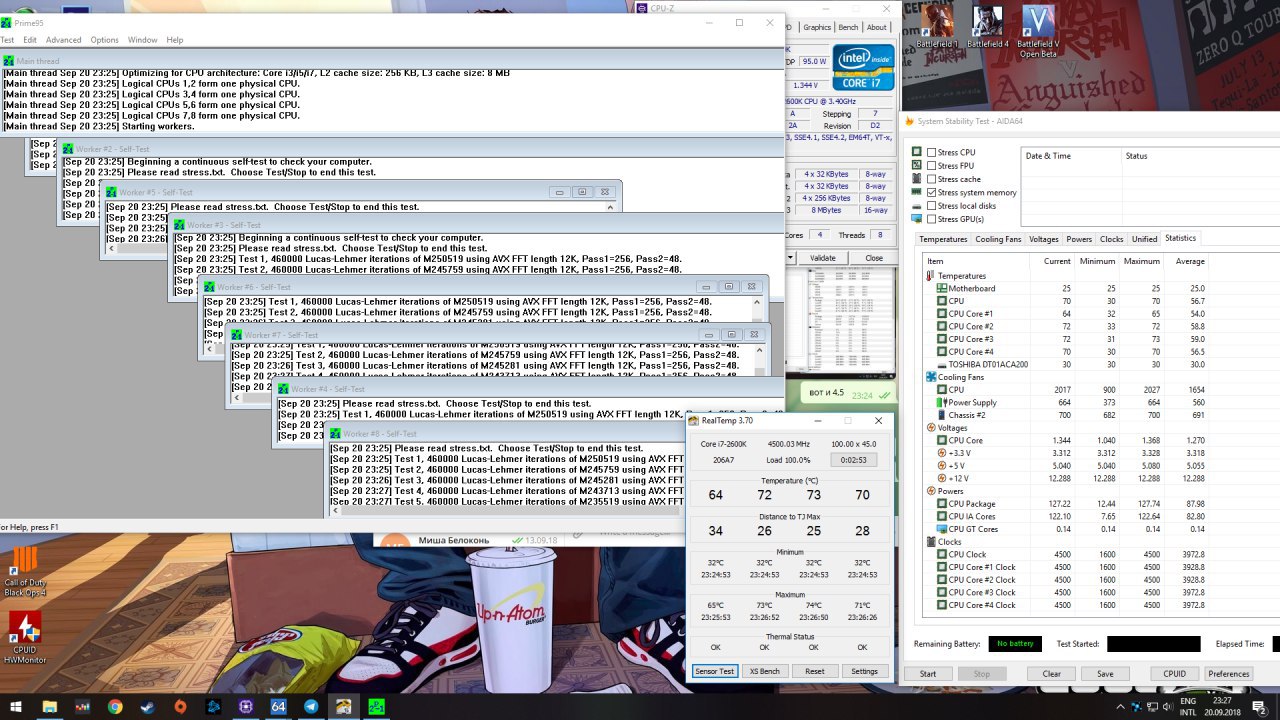This screenshot has height=720, width=1280.
Task: Select the Motherboard temperature row
Action: [x=1067, y=288]
